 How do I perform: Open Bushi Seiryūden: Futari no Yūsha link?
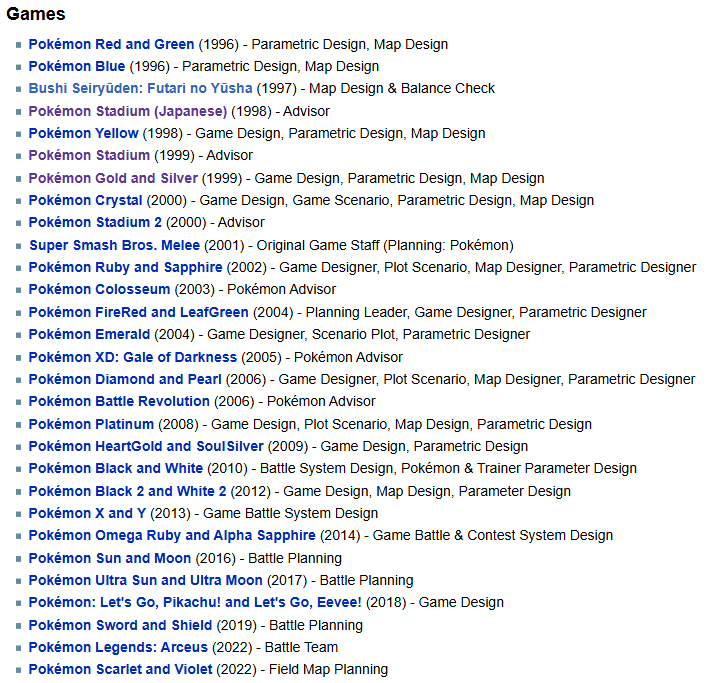click(141, 88)
